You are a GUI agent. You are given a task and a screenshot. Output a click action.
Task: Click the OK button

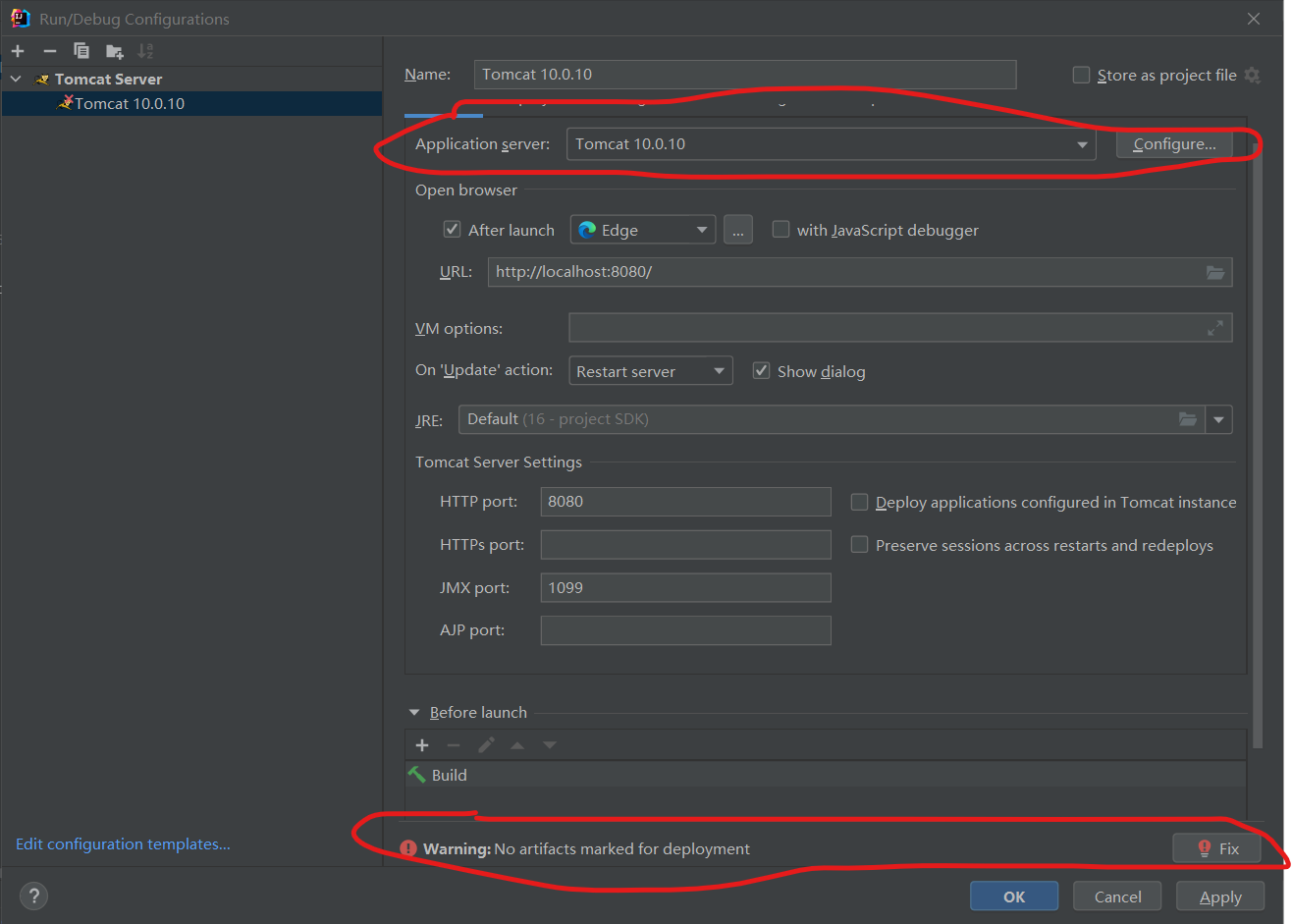point(1014,897)
